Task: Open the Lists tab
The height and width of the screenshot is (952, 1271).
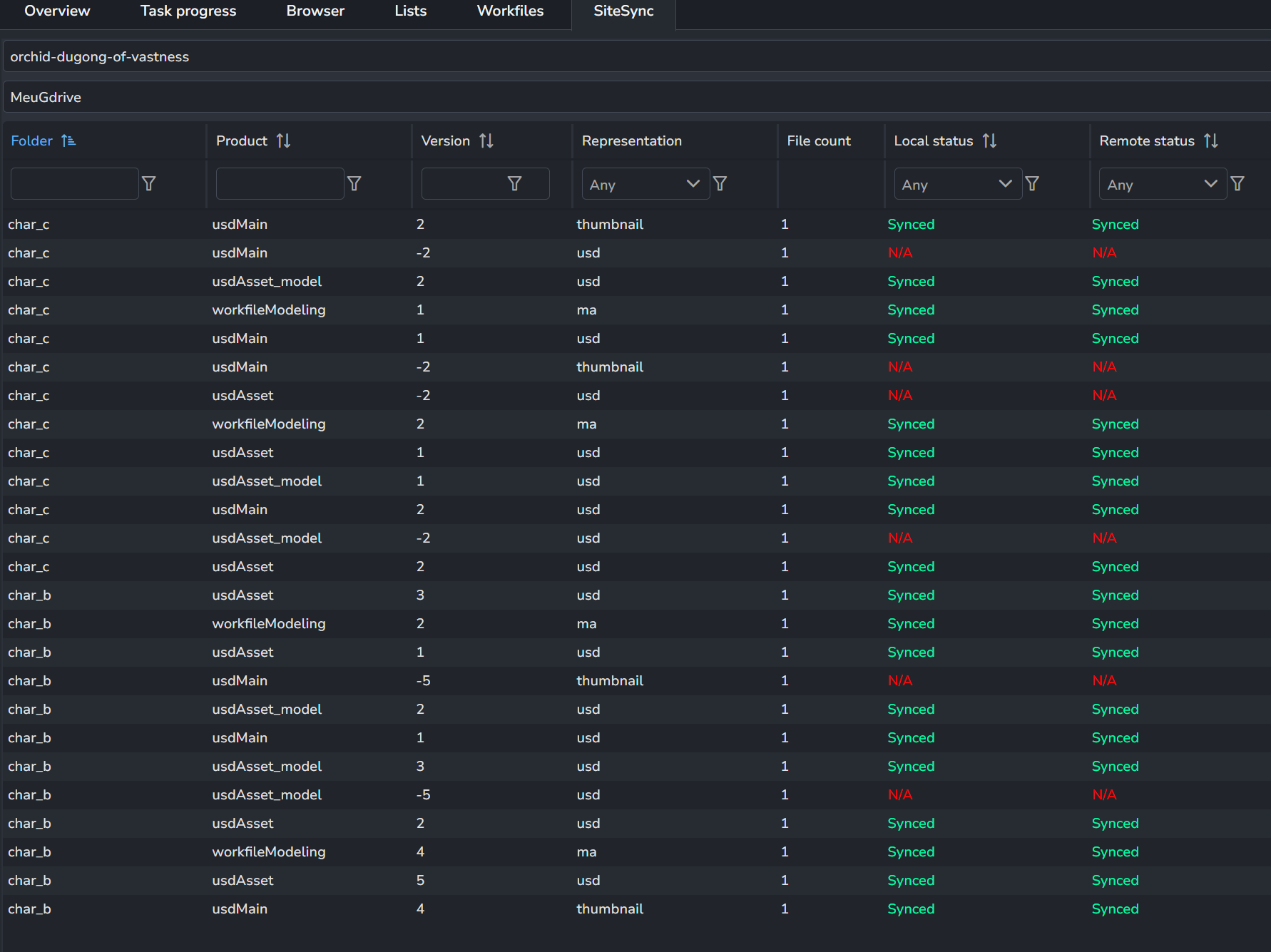Action: [x=411, y=11]
